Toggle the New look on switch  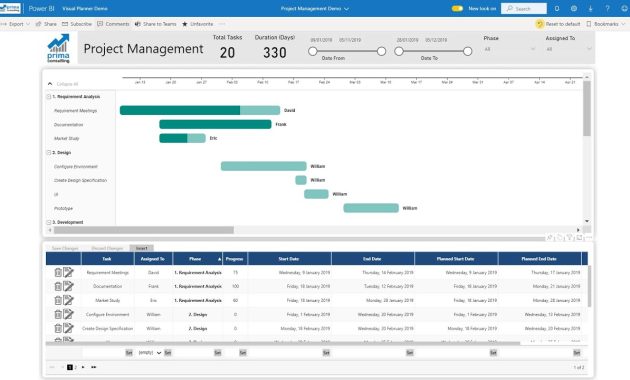pos(457,8)
